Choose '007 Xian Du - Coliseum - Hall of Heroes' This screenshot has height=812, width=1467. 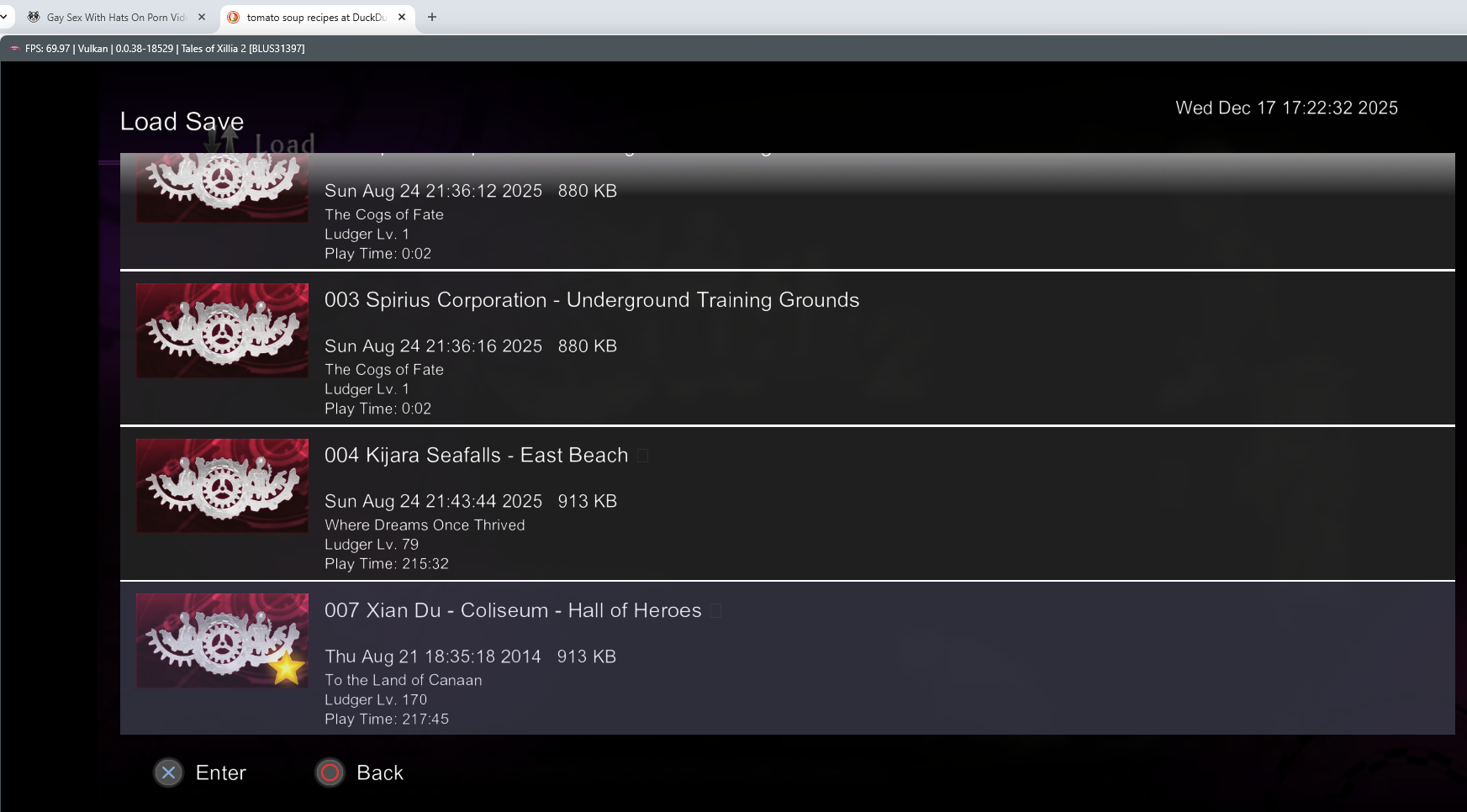(513, 610)
